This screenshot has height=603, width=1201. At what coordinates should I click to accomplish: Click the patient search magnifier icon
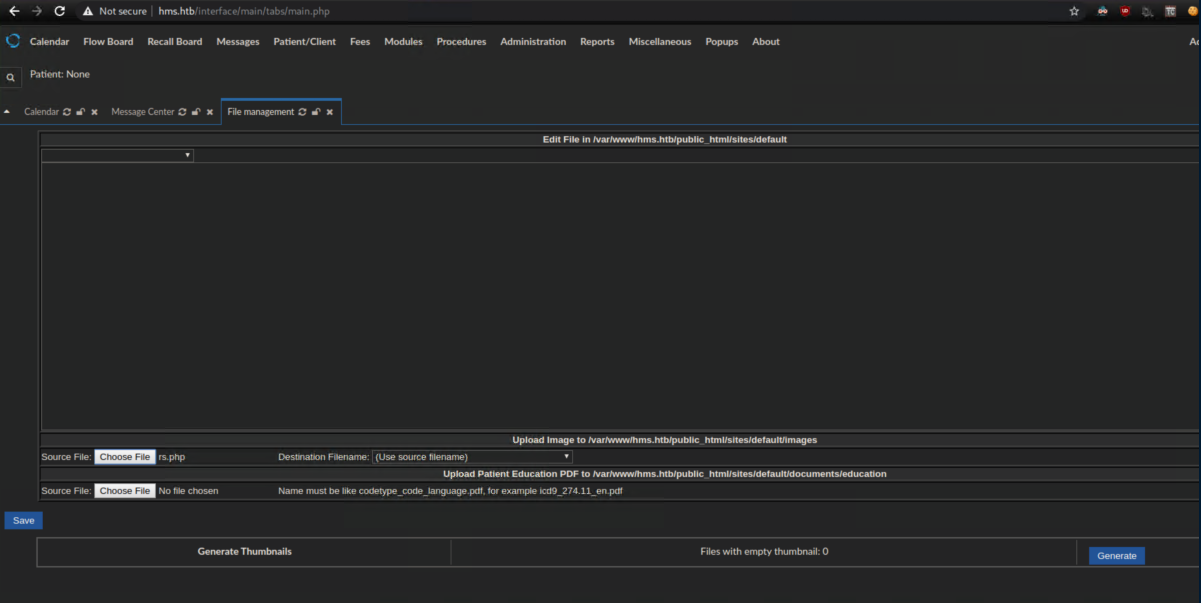tap(11, 77)
